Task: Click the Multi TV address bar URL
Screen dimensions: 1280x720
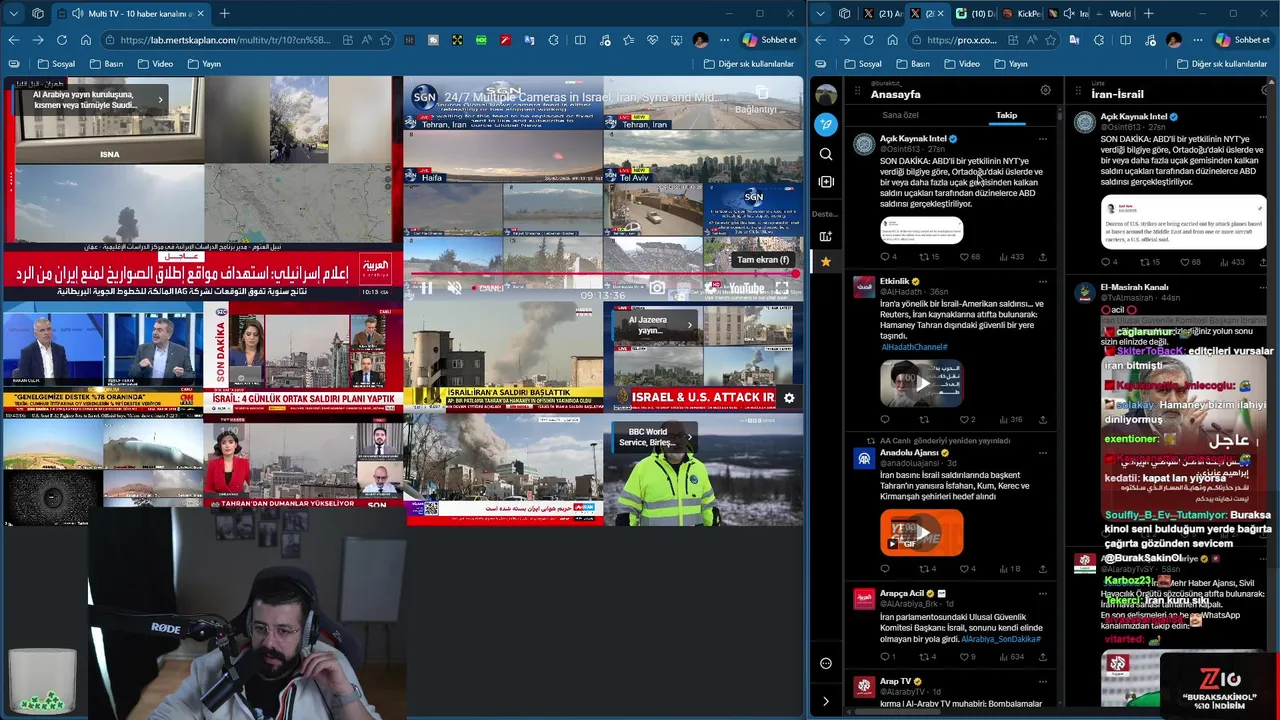Action: click(x=225, y=40)
